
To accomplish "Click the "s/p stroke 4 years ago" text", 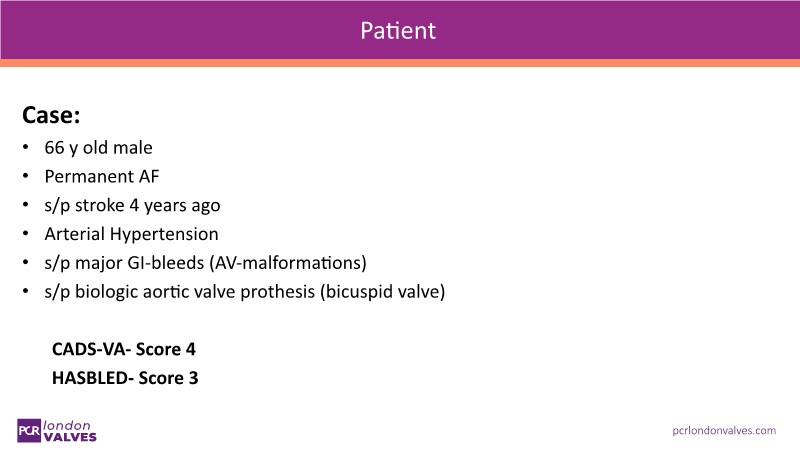I will pyautogui.click(x=132, y=205).
